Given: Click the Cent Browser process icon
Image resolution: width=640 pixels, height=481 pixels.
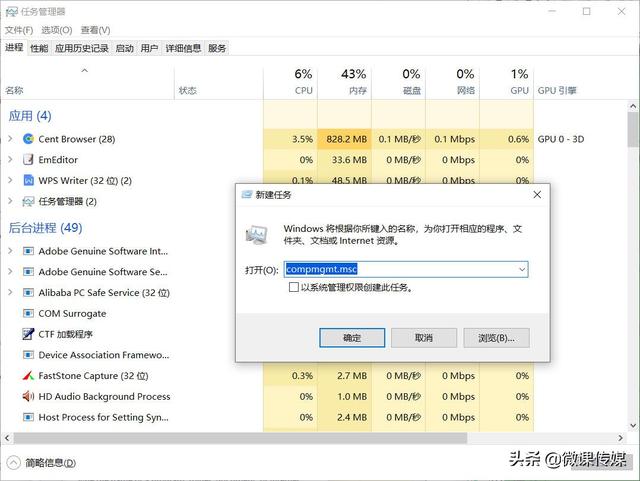Looking at the screenshot, I should (x=29, y=139).
